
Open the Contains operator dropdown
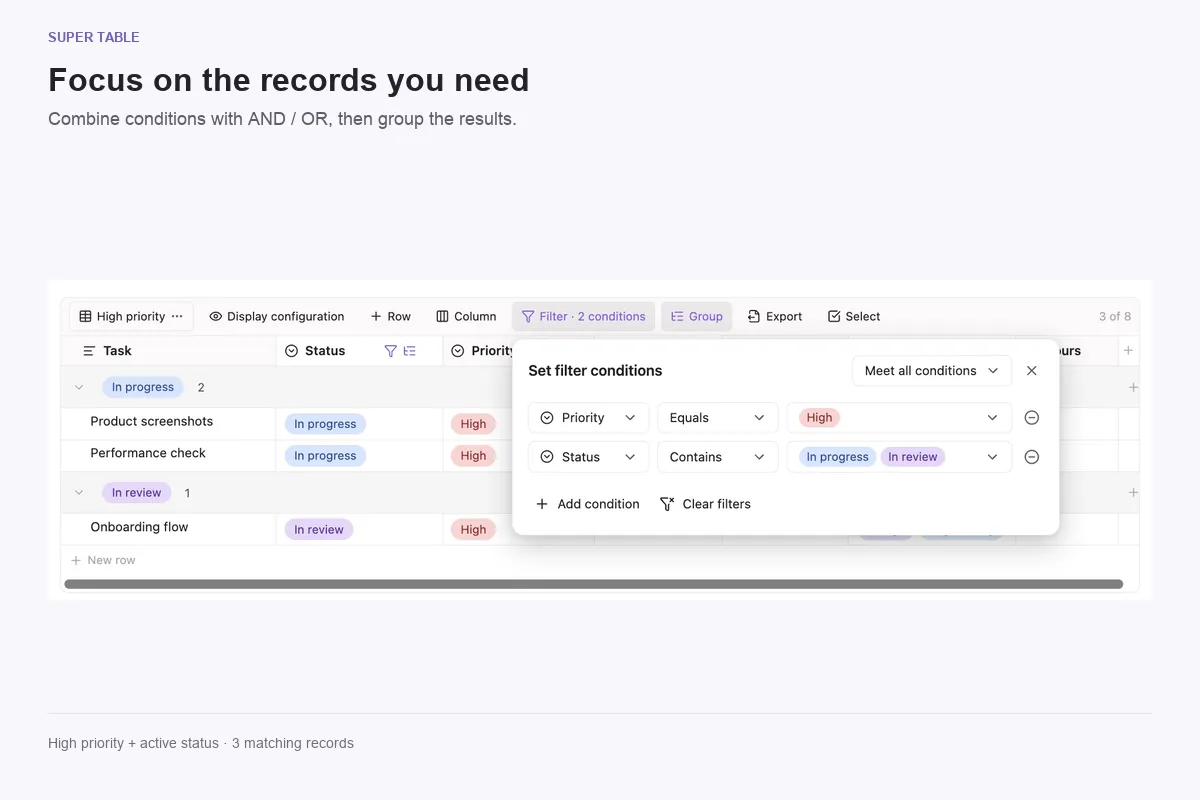(717, 457)
